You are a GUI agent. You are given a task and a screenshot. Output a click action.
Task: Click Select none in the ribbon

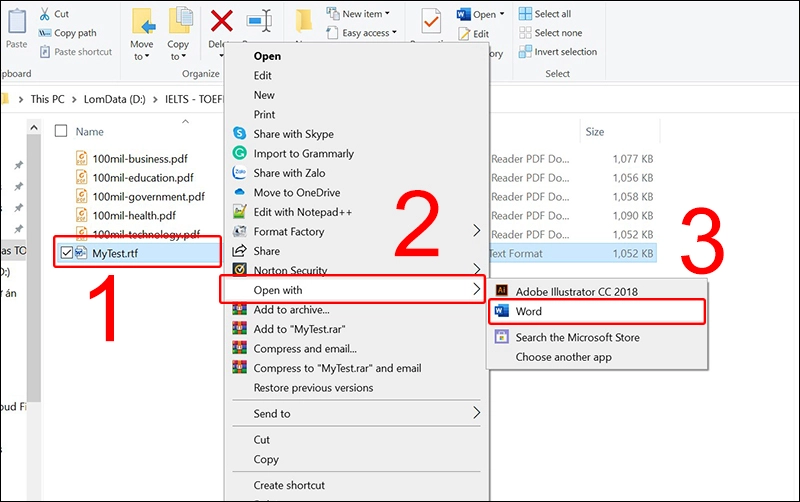coord(551,33)
